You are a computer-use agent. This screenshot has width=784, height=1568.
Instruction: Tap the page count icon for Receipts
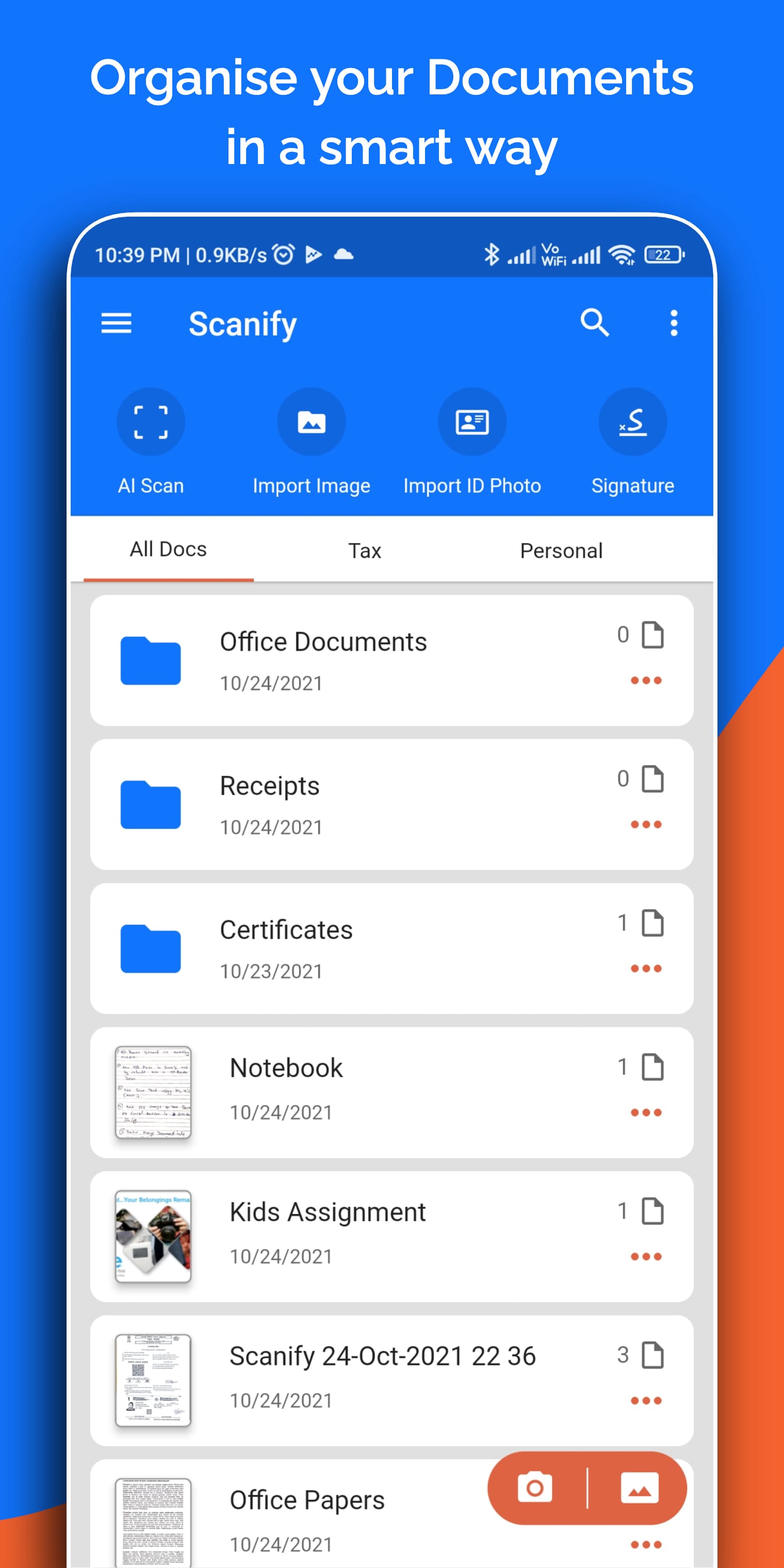tap(652, 778)
